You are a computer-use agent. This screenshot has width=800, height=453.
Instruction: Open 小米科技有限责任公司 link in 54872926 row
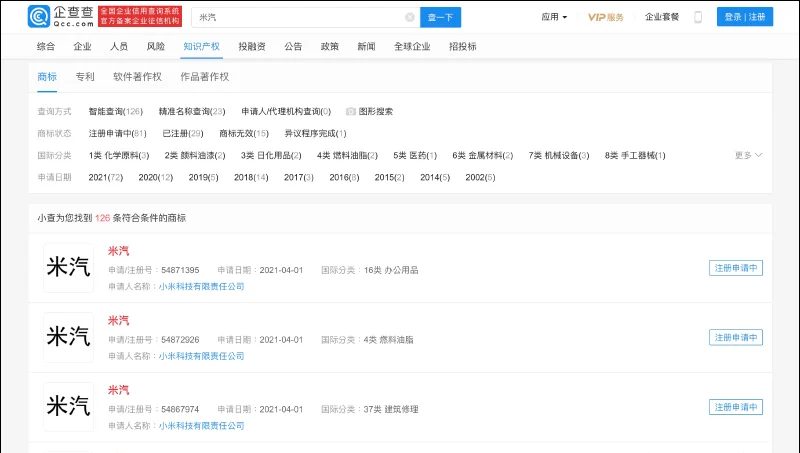202,356
